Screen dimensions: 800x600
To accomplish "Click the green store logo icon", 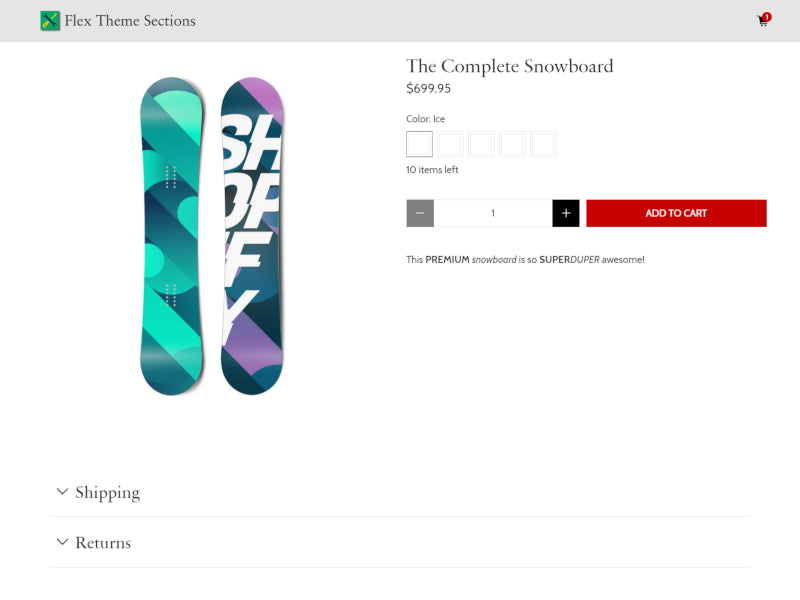I will [50, 21].
